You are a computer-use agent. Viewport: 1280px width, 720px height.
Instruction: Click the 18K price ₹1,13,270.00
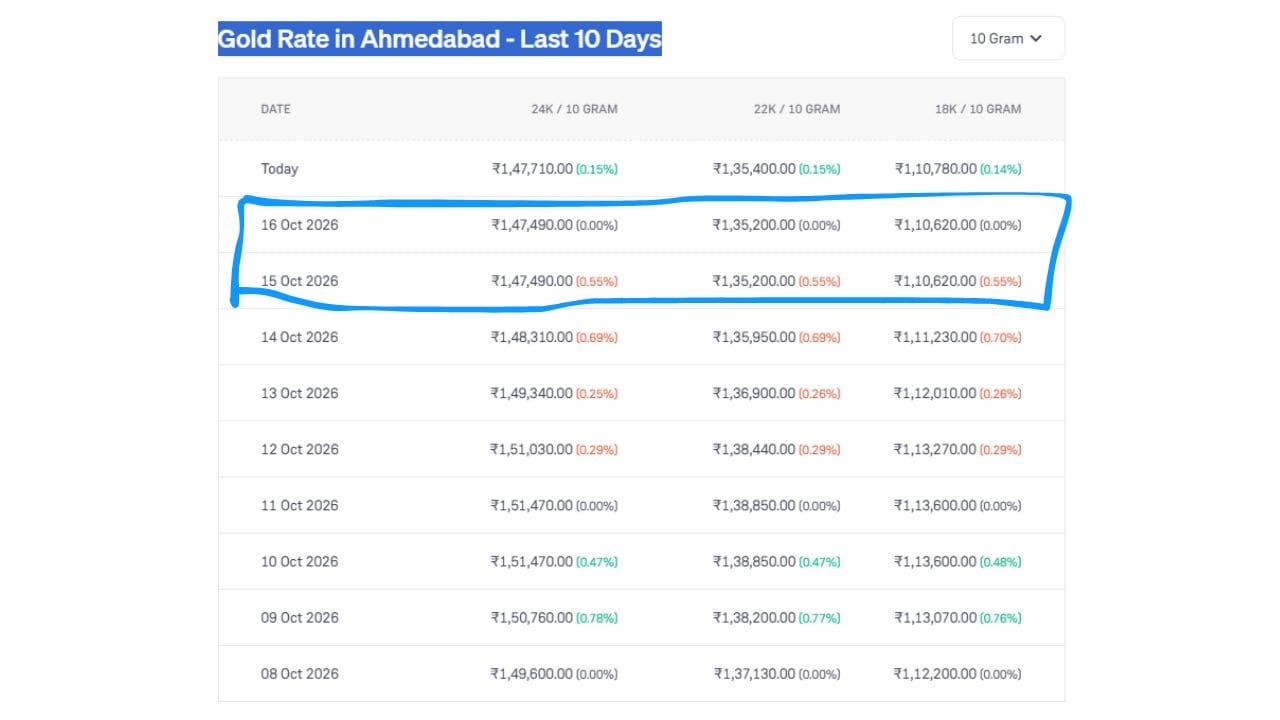(x=936, y=449)
